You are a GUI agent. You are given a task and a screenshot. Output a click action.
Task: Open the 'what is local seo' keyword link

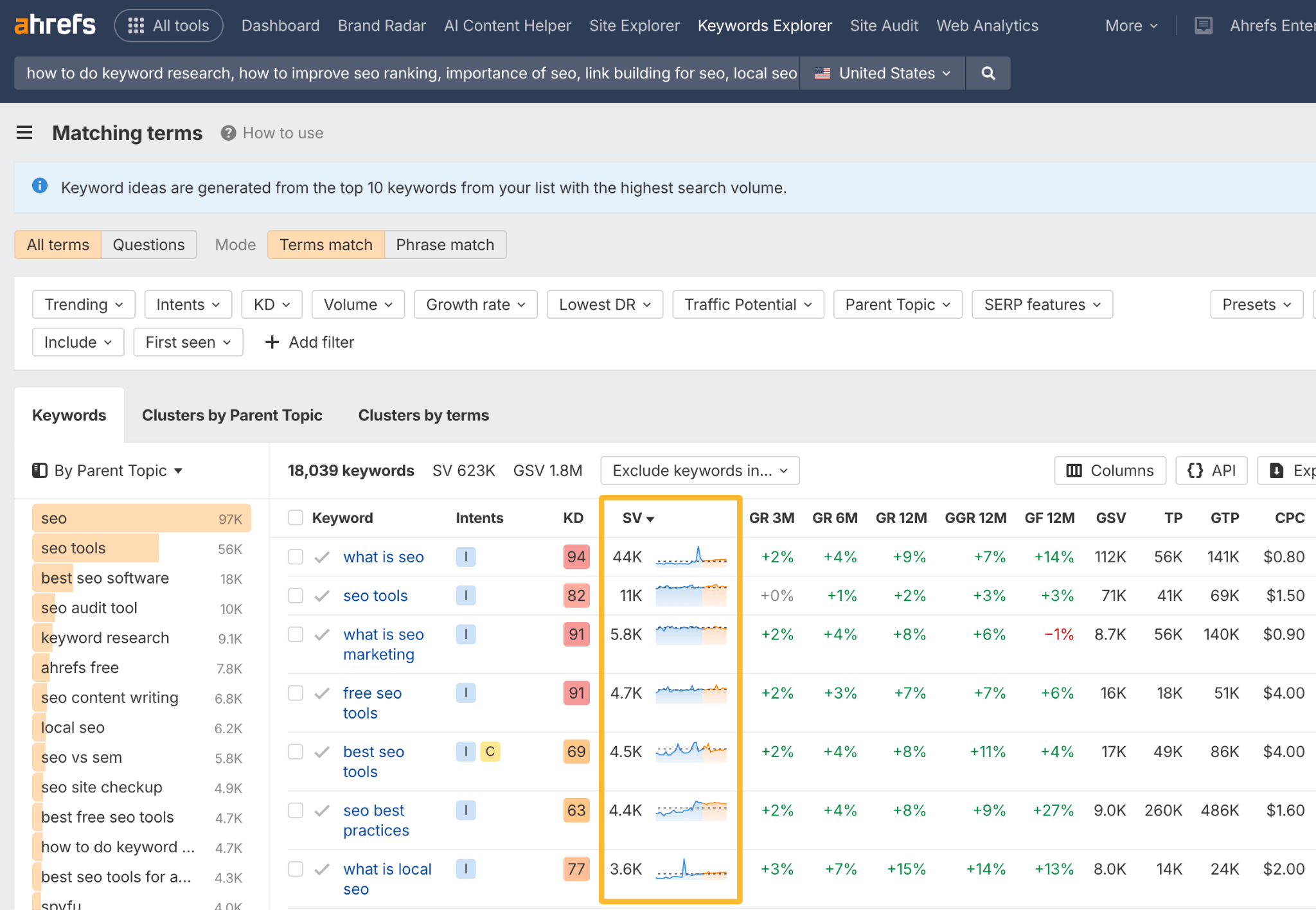click(x=387, y=869)
